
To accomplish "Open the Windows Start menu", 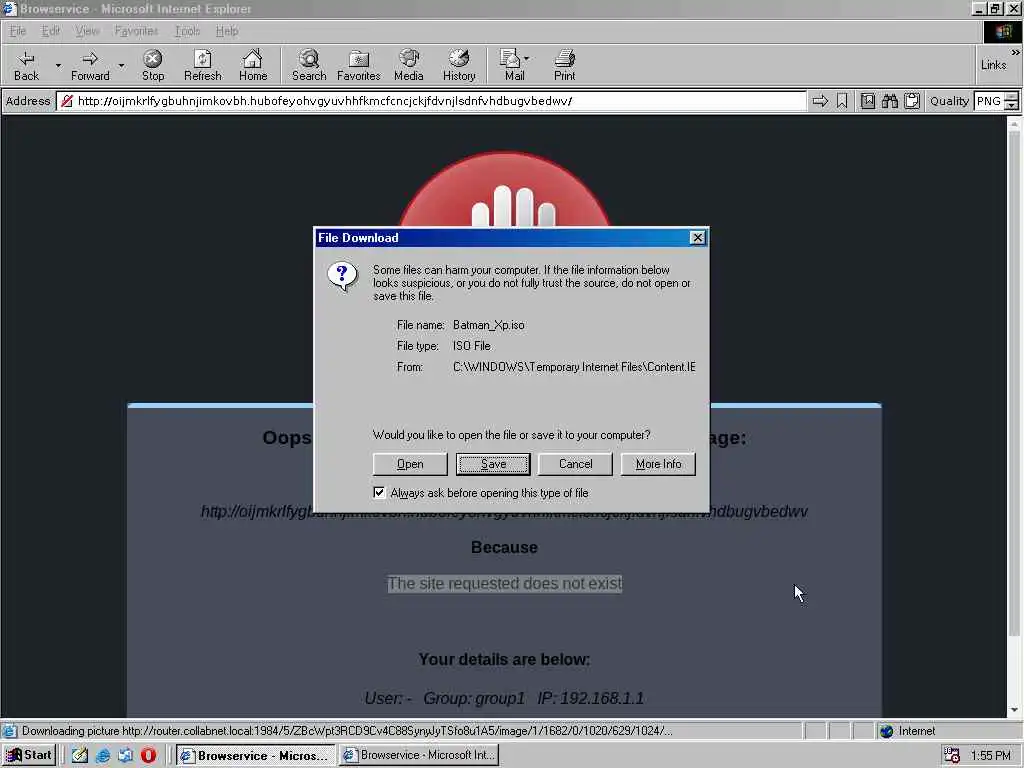I will click(29, 756).
